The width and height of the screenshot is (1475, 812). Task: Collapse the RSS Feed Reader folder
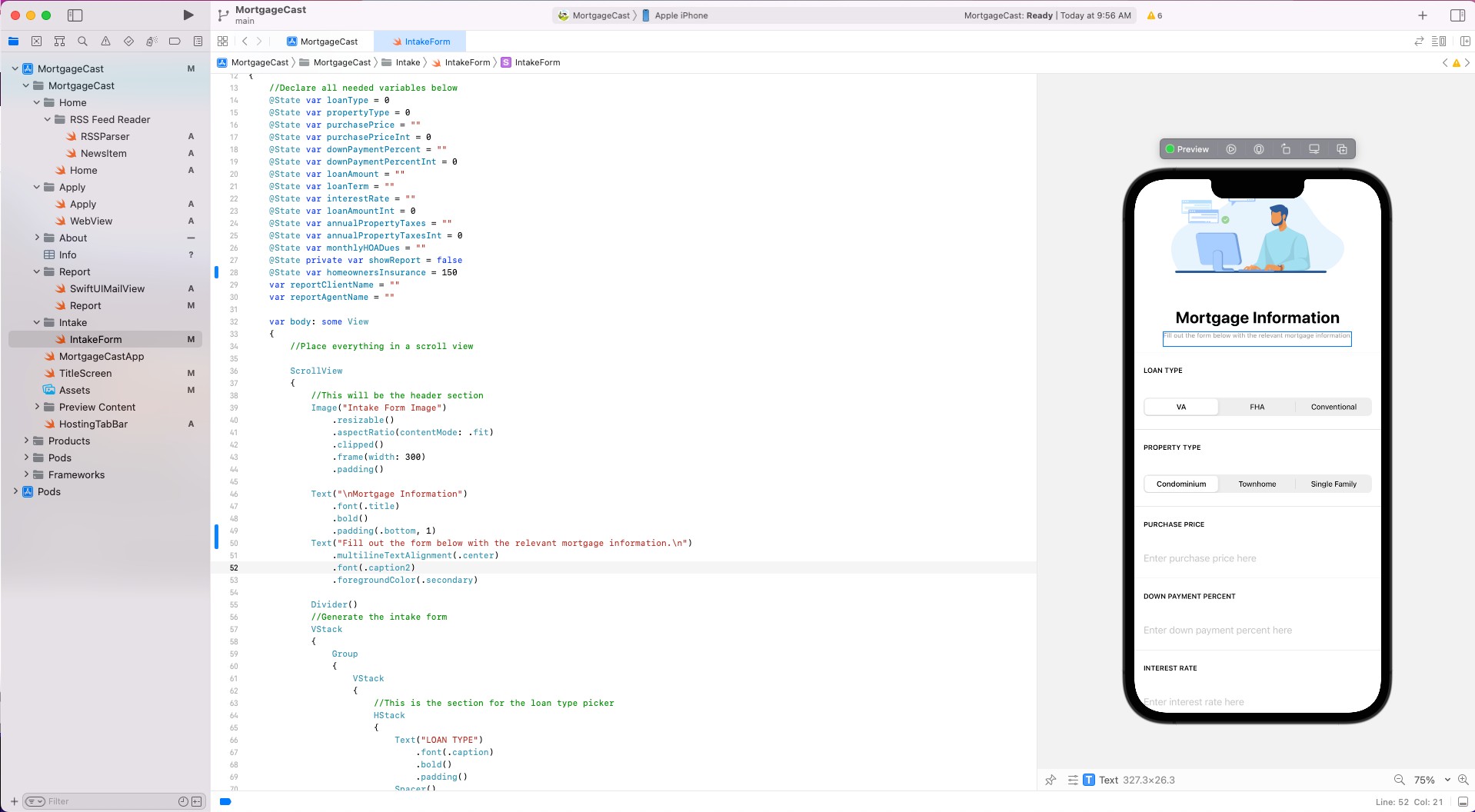(48, 119)
